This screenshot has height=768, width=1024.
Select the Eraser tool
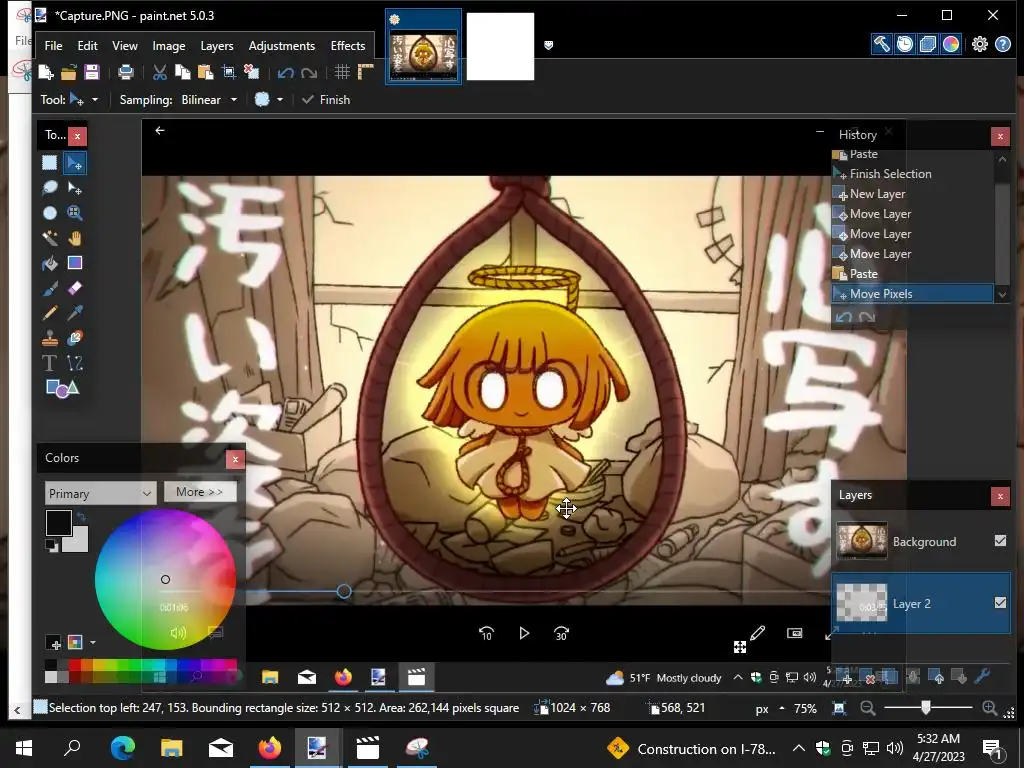pos(75,288)
